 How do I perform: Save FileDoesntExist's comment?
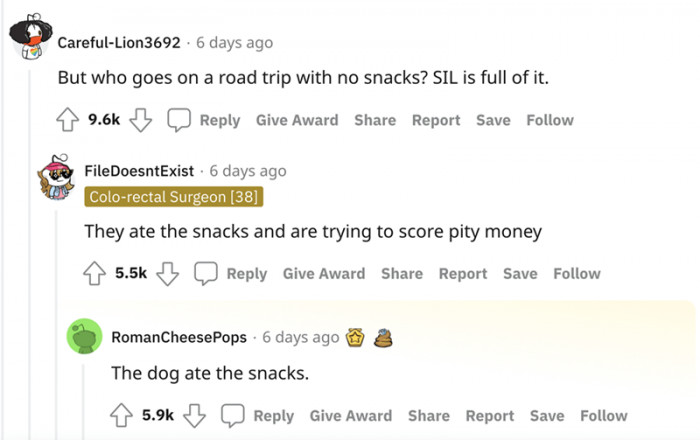[520, 273]
